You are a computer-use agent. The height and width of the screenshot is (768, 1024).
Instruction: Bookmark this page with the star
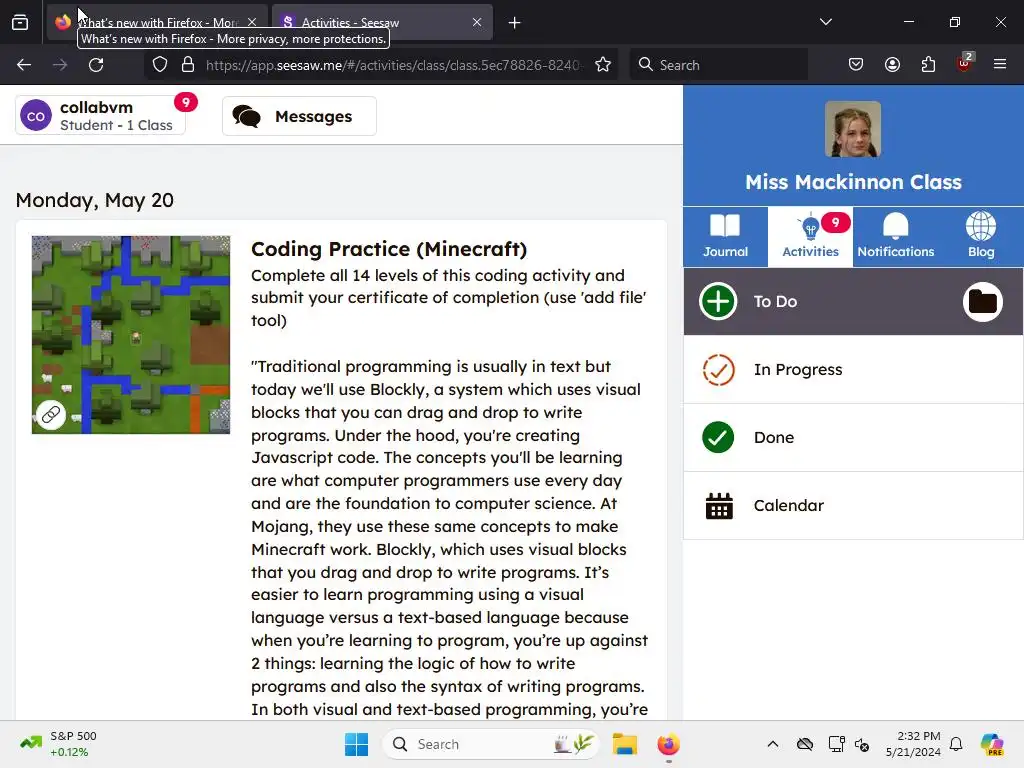(x=603, y=65)
